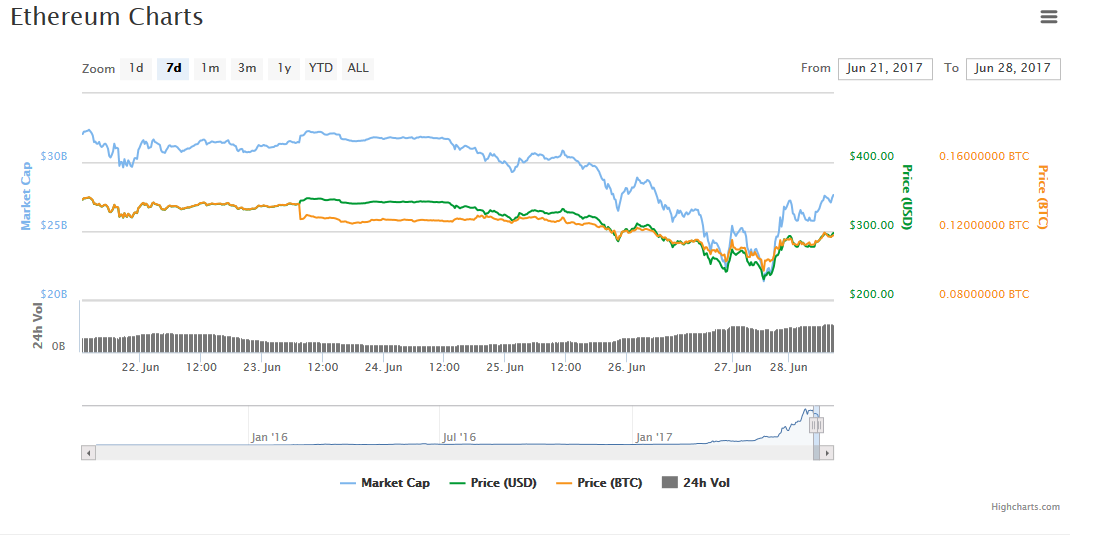Select the 7d zoom range
The height and width of the screenshot is (538, 1093).
pos(173,68)
